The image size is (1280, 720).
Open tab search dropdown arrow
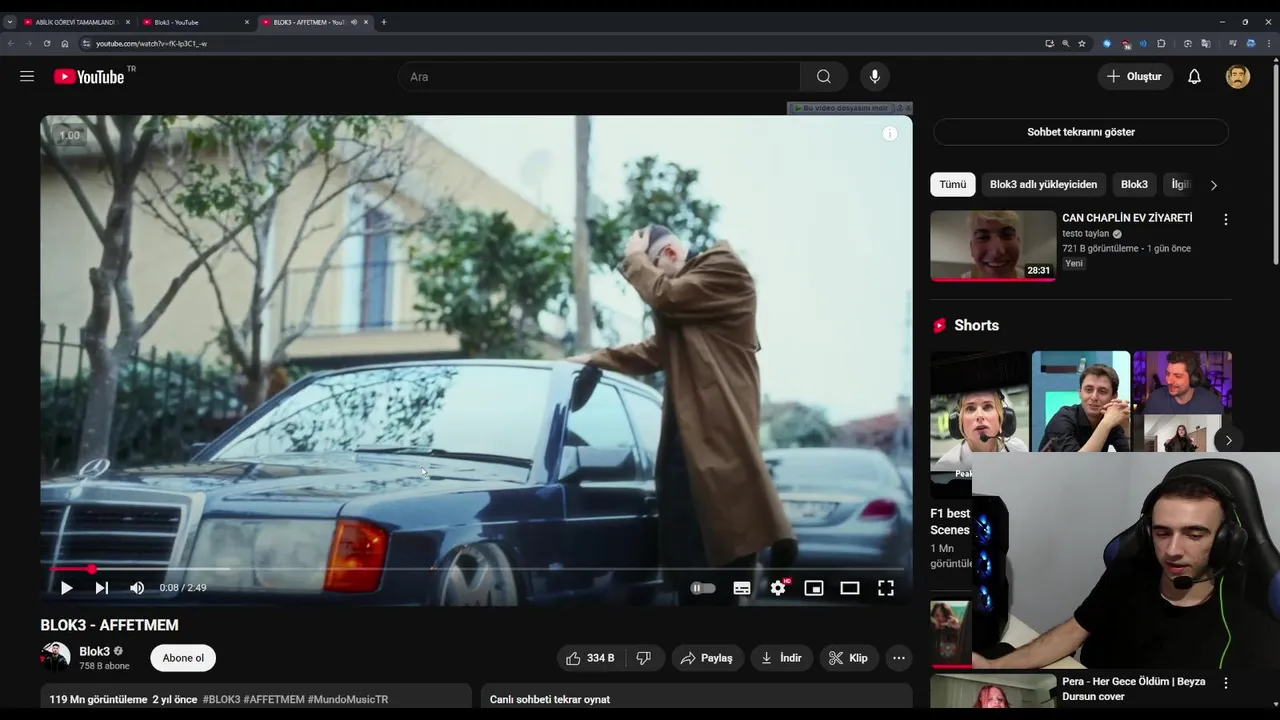click(x=10, y=22)
